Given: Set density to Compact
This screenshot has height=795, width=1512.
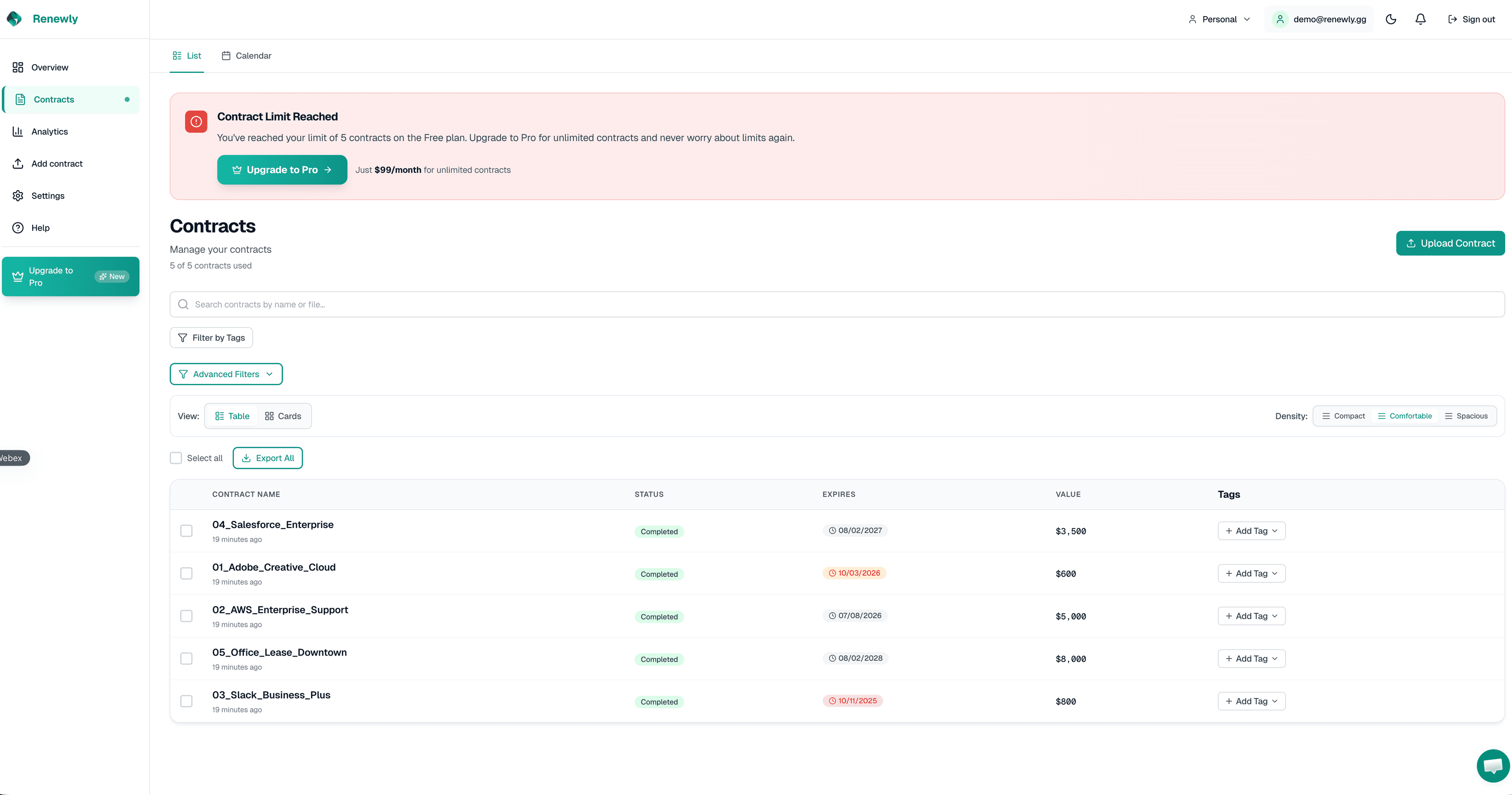Looking at the screenshot, I should pos(1343,416).
